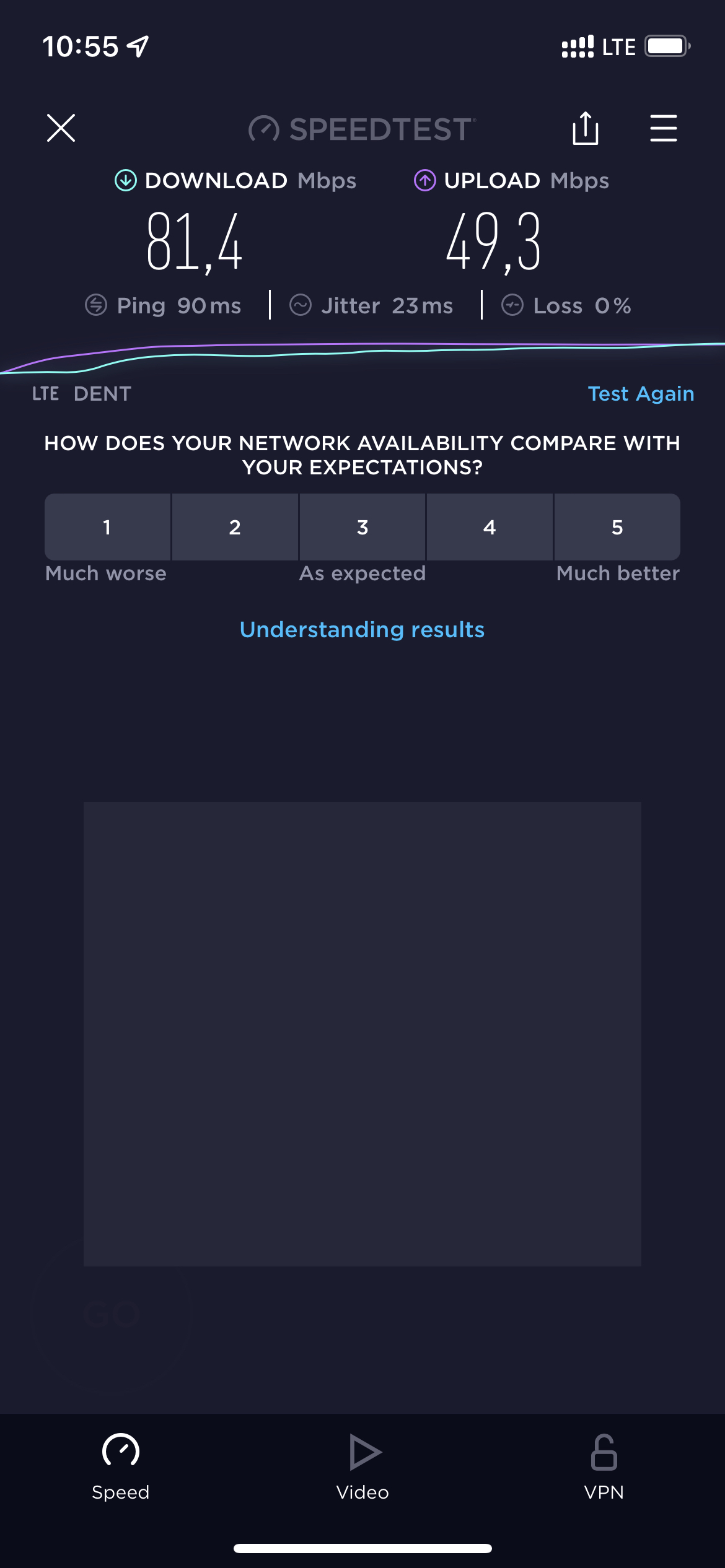Select rating 3 As expected
725x1568 pixels.
click(362, 527)
